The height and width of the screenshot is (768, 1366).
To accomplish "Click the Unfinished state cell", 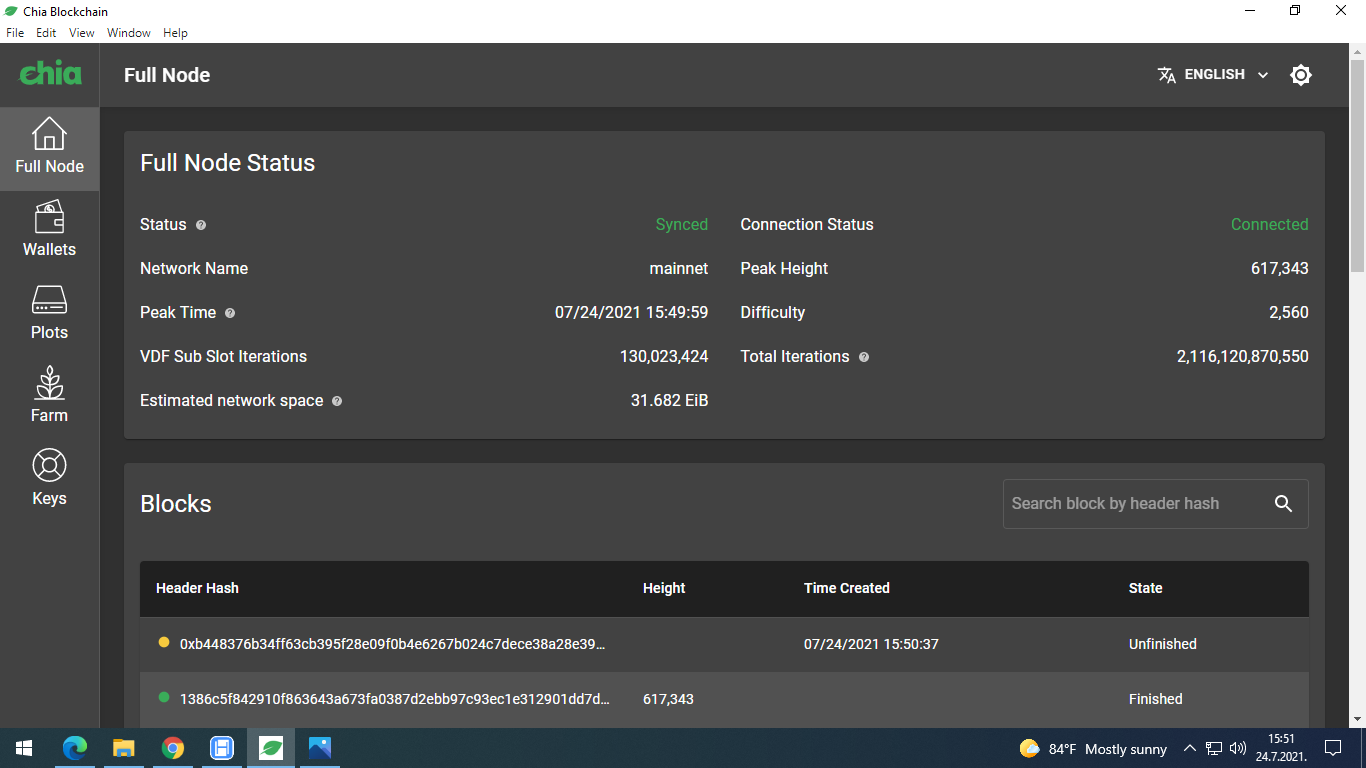I will click(1162, 644).
